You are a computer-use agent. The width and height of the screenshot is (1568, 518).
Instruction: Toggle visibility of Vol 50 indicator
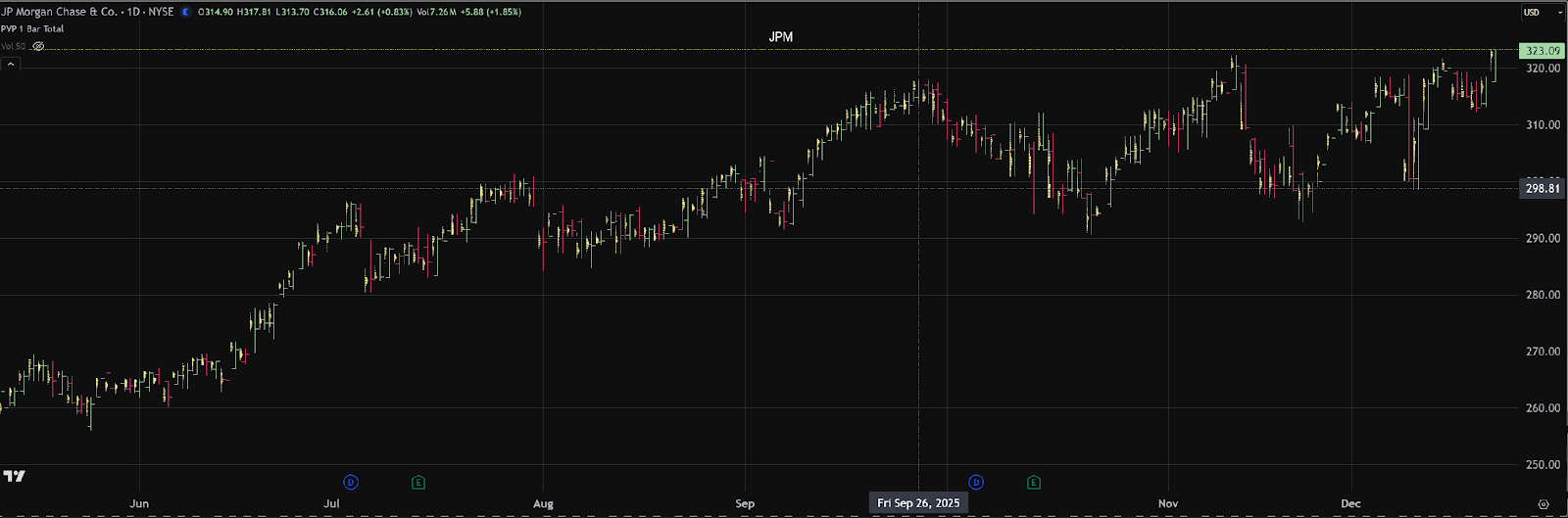[x=38, y=46]
